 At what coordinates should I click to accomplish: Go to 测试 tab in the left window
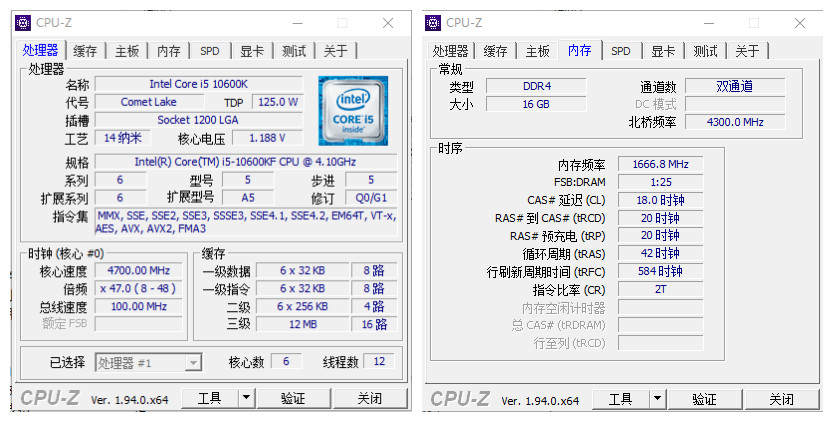pos(294,51)
